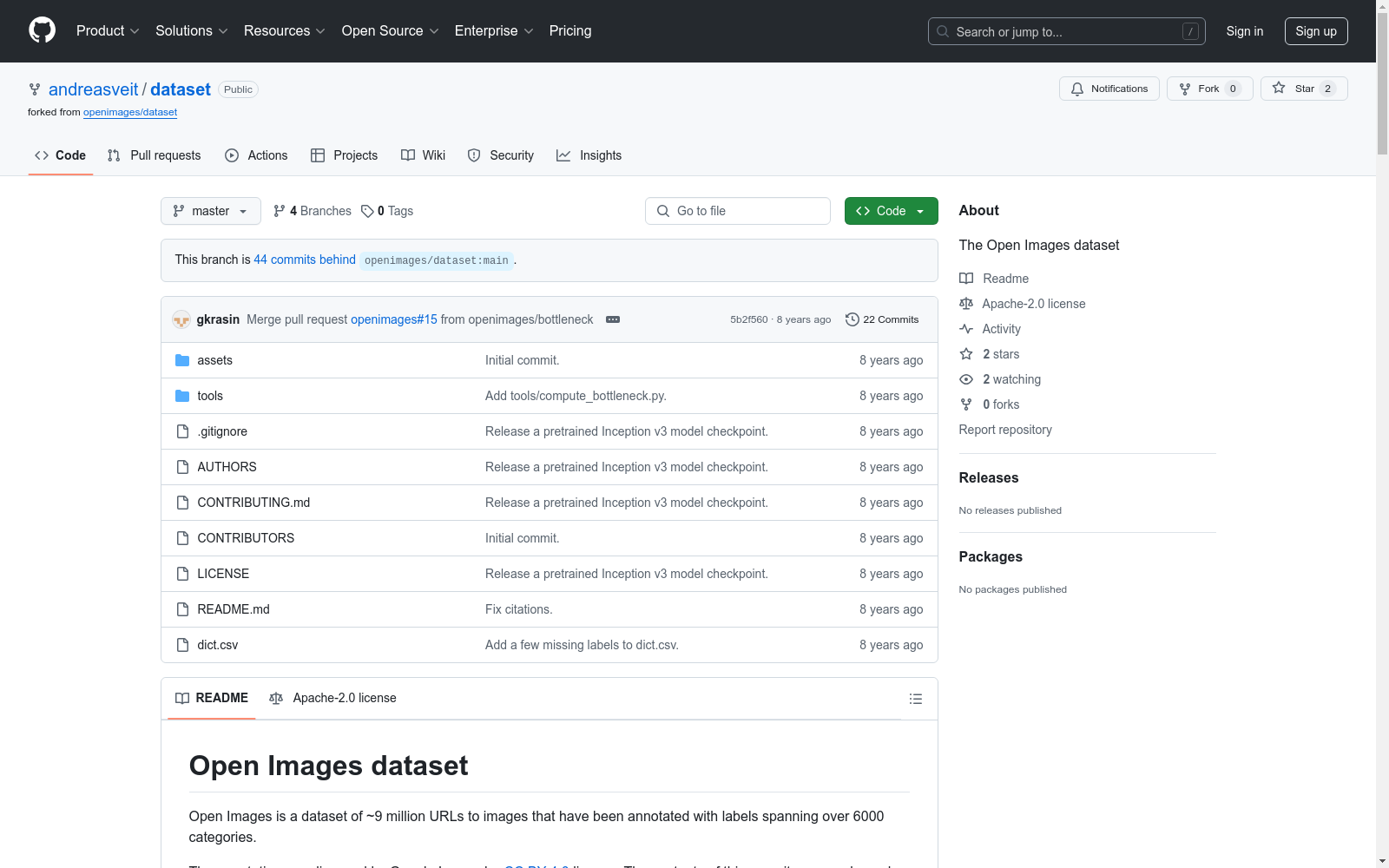
Task: Switch to the Pull requests tab
Action: 154,155
